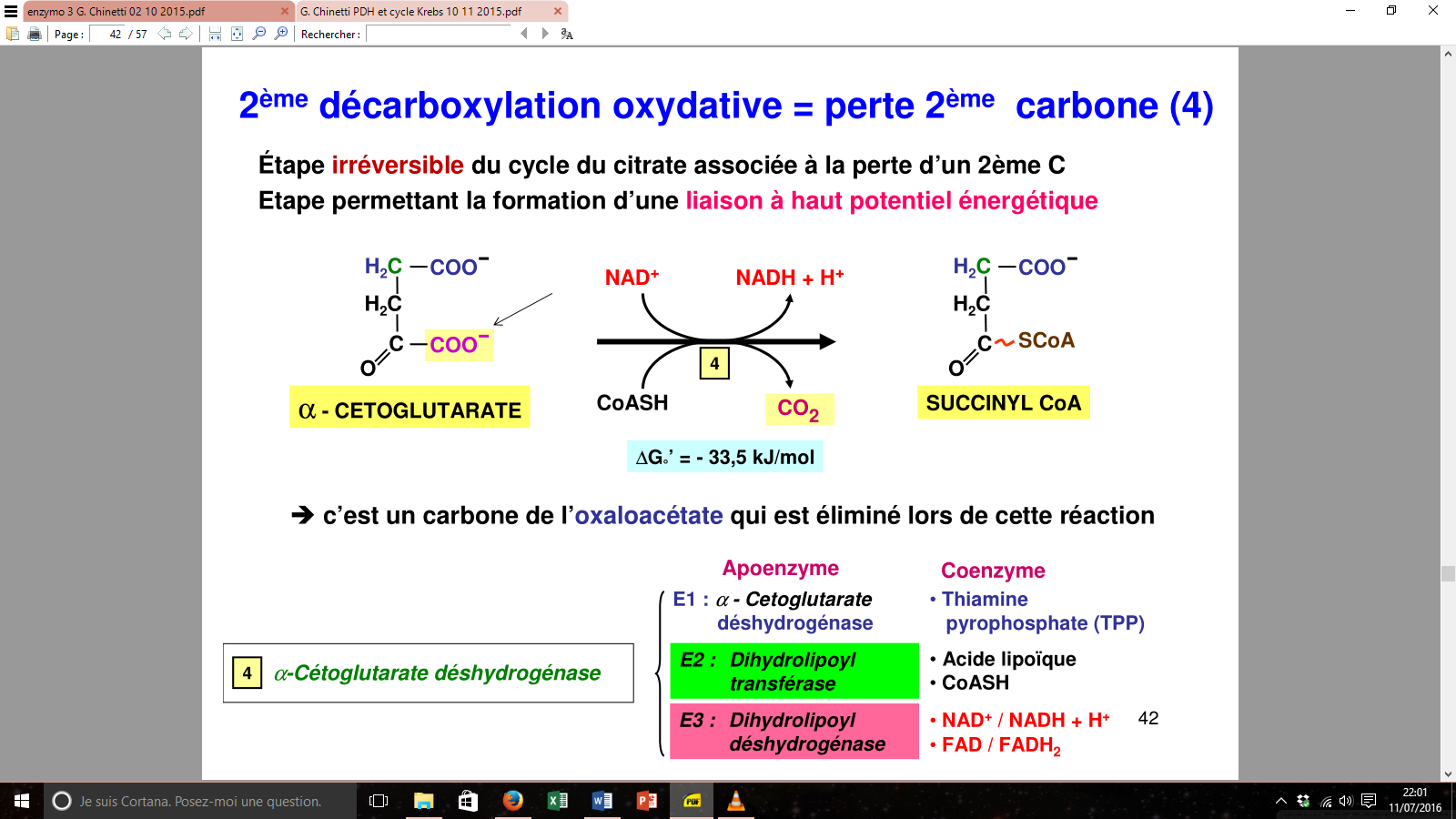Click the Rechercher search text box
Screen dimensions: 1456x819
coord(439,35)
